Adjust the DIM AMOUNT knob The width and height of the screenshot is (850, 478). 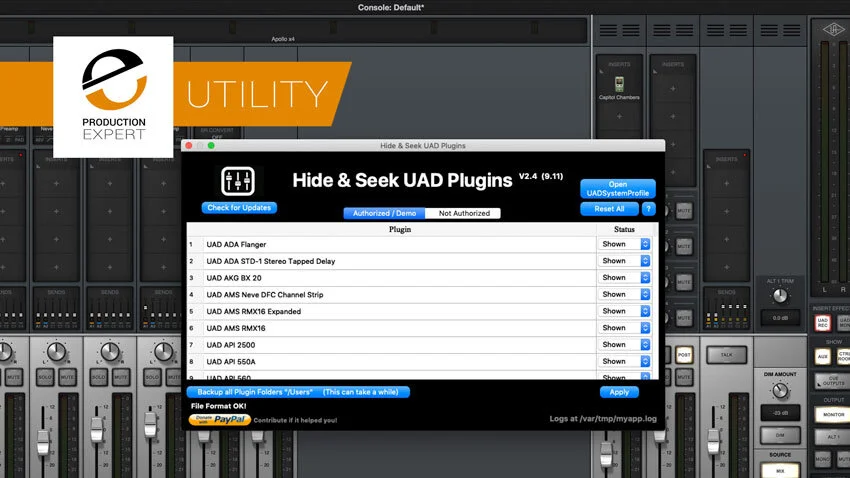[780, 390]
